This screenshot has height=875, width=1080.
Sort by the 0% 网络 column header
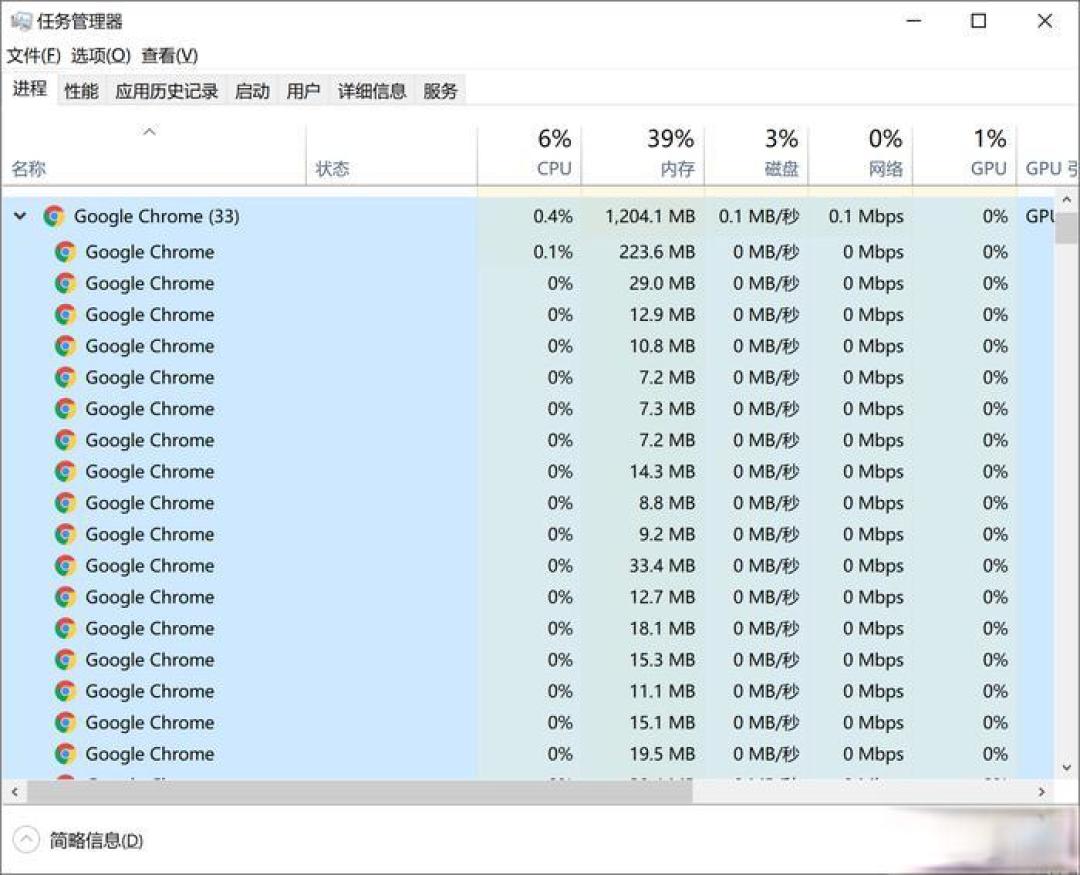[860, 155]
